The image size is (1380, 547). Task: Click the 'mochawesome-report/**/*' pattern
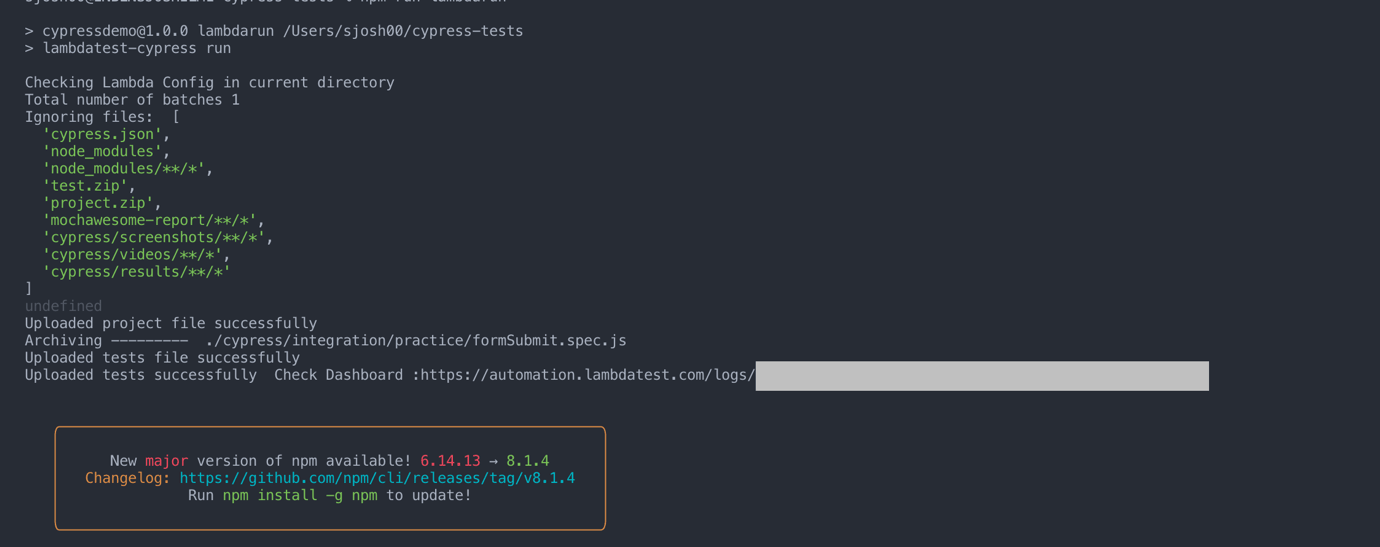coord(149,220)
